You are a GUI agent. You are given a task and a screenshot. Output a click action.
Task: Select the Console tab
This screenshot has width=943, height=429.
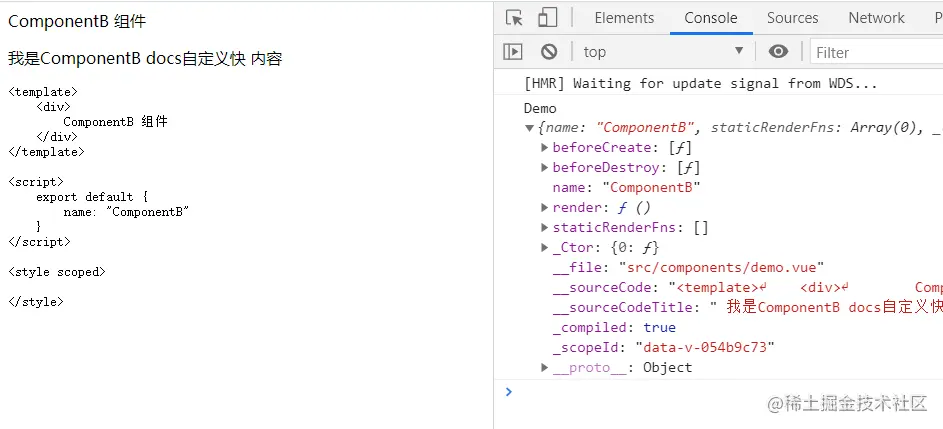[x=710, y=18]
